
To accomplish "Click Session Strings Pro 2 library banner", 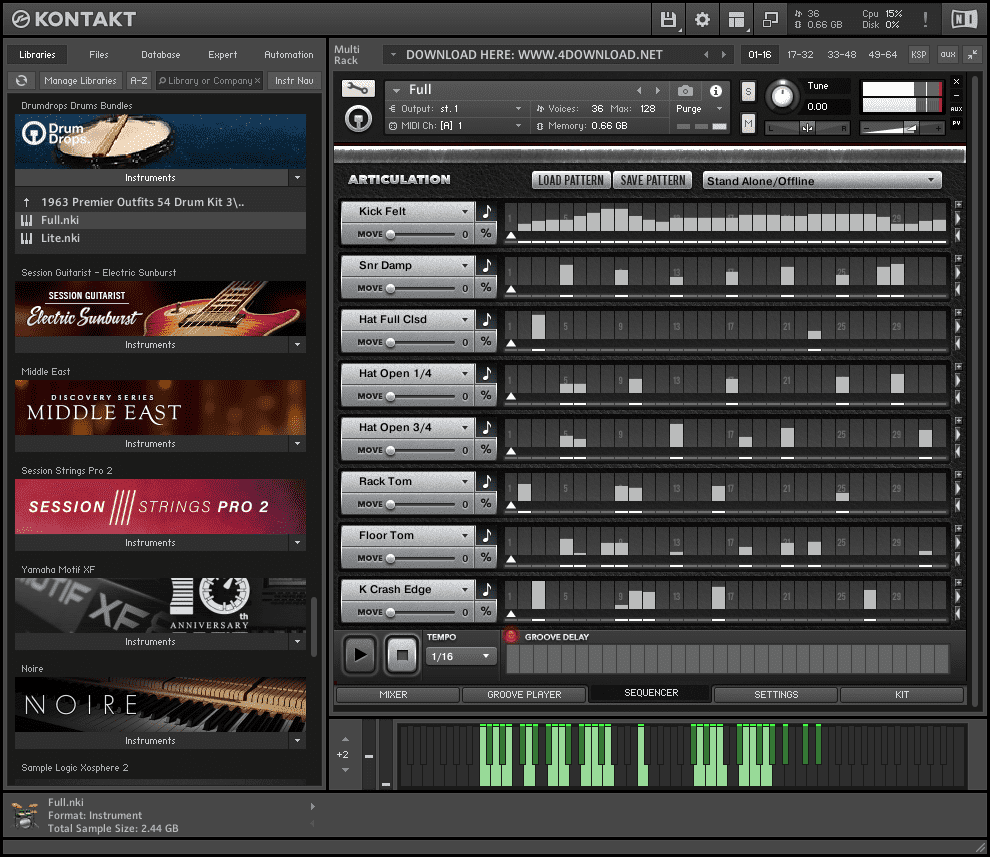I will click(160, 506).
